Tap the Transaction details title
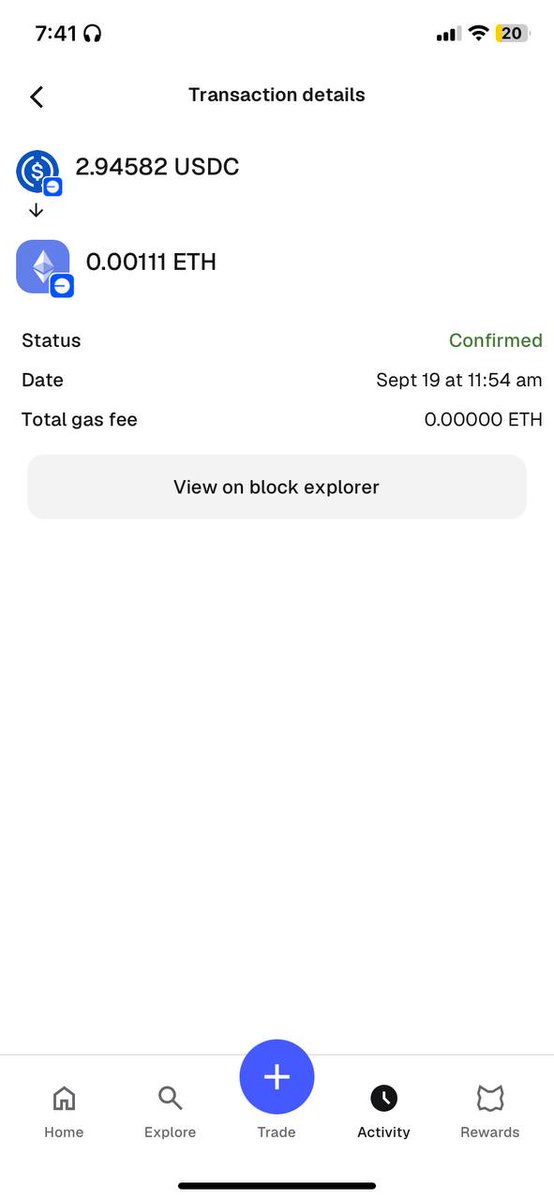 point(277,95)
